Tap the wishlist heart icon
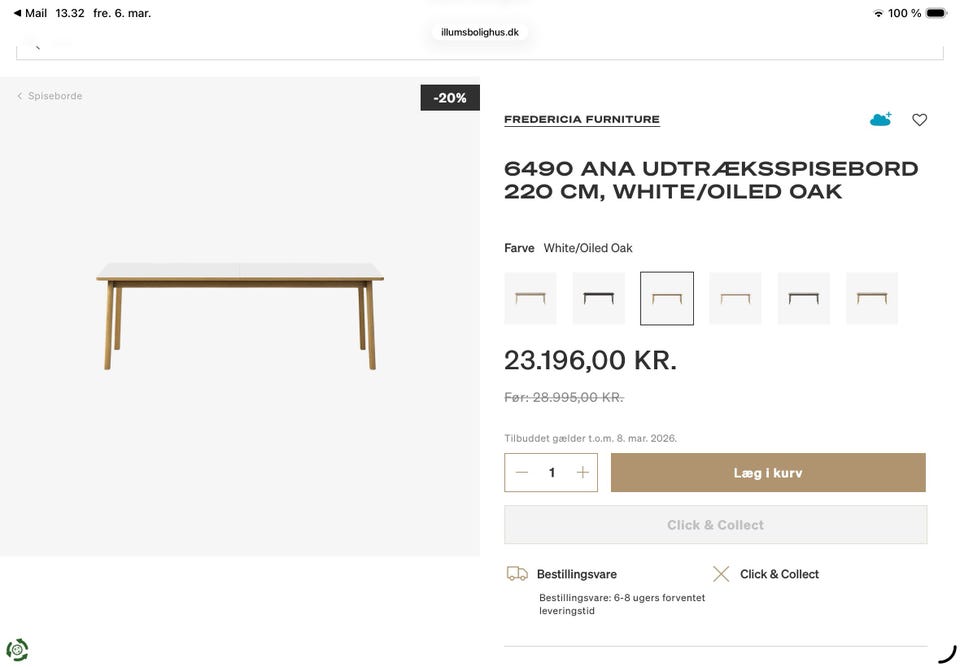Image resolution: width=960 pixels, height=667 pixels. [x=920, y=120]
